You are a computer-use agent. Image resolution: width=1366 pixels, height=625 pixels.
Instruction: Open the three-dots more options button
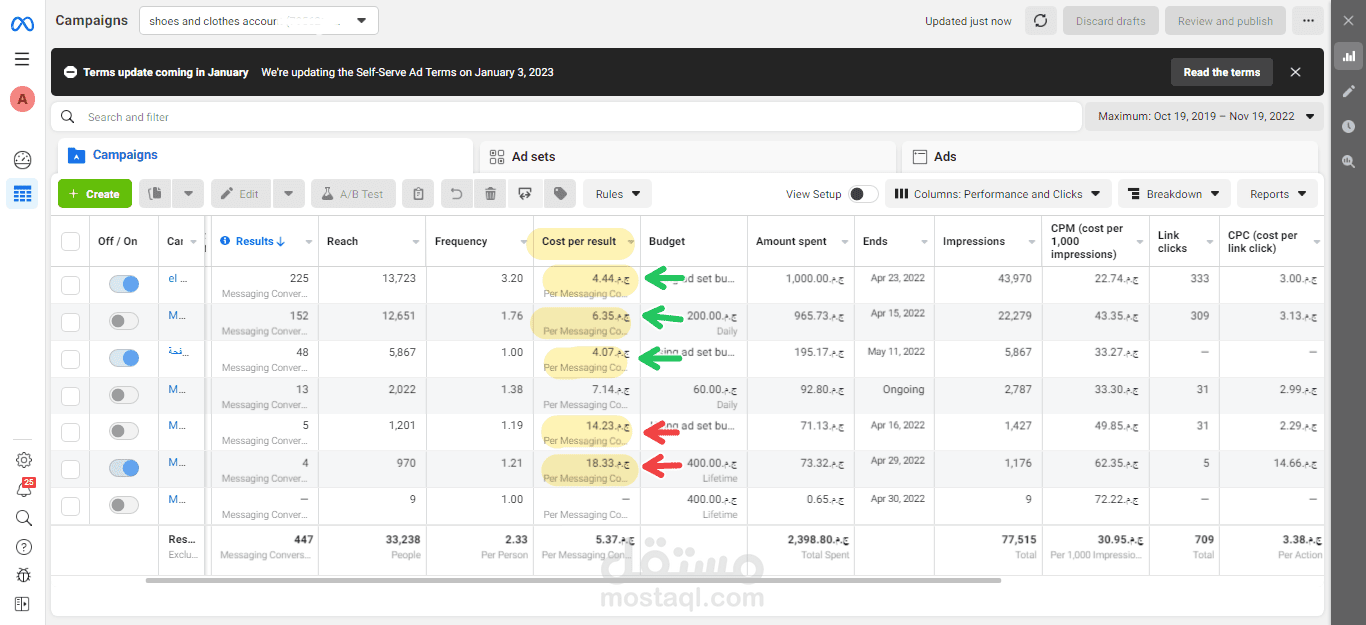[1308, 21]
